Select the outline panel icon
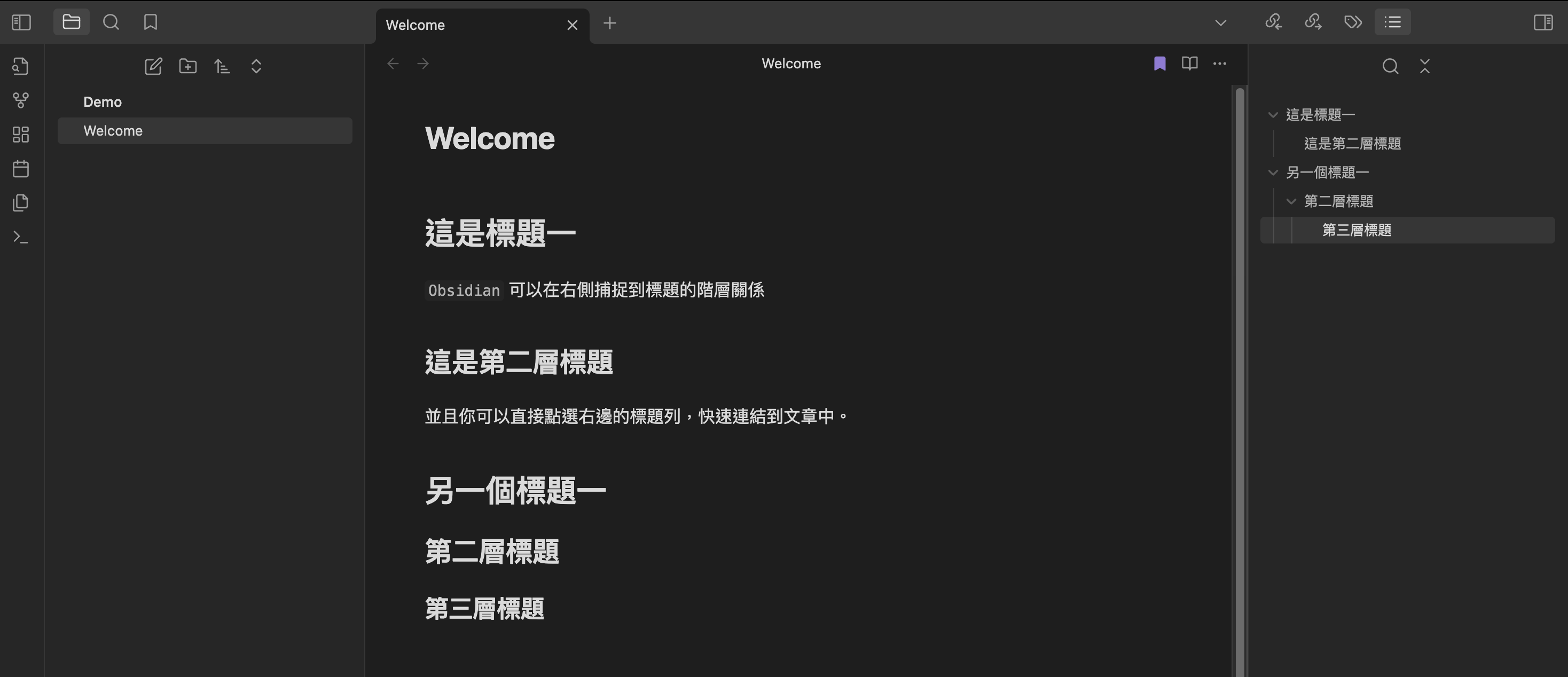Image resolution: width=1568 pixels, height=677 pixels. coord(1393,22)
